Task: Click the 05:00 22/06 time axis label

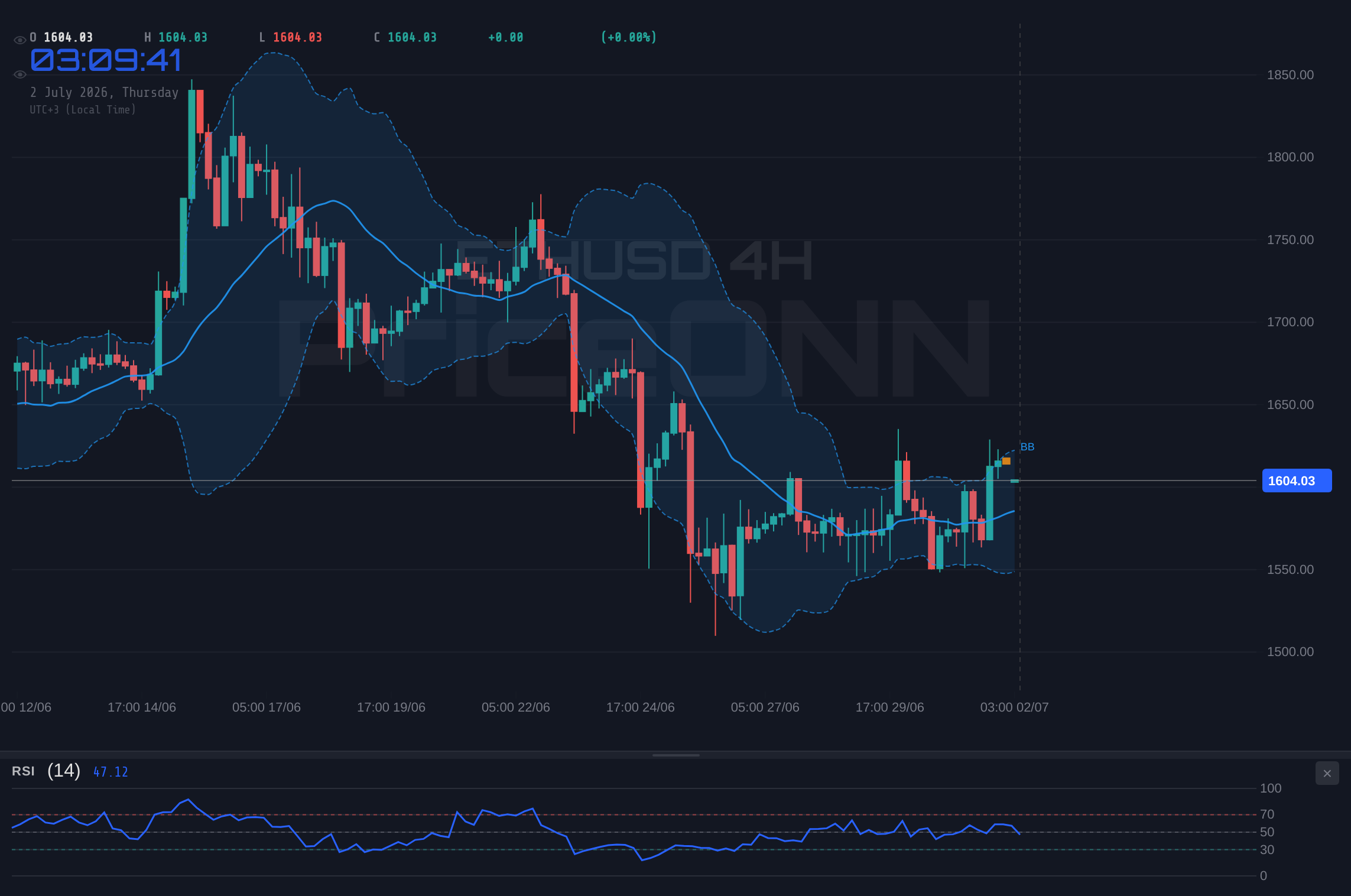Action: (516, 707)
